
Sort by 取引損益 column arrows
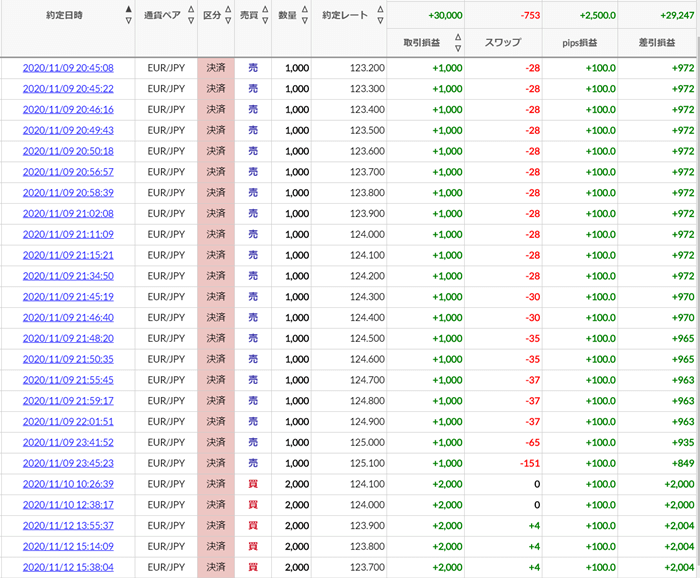pos(458,42)
